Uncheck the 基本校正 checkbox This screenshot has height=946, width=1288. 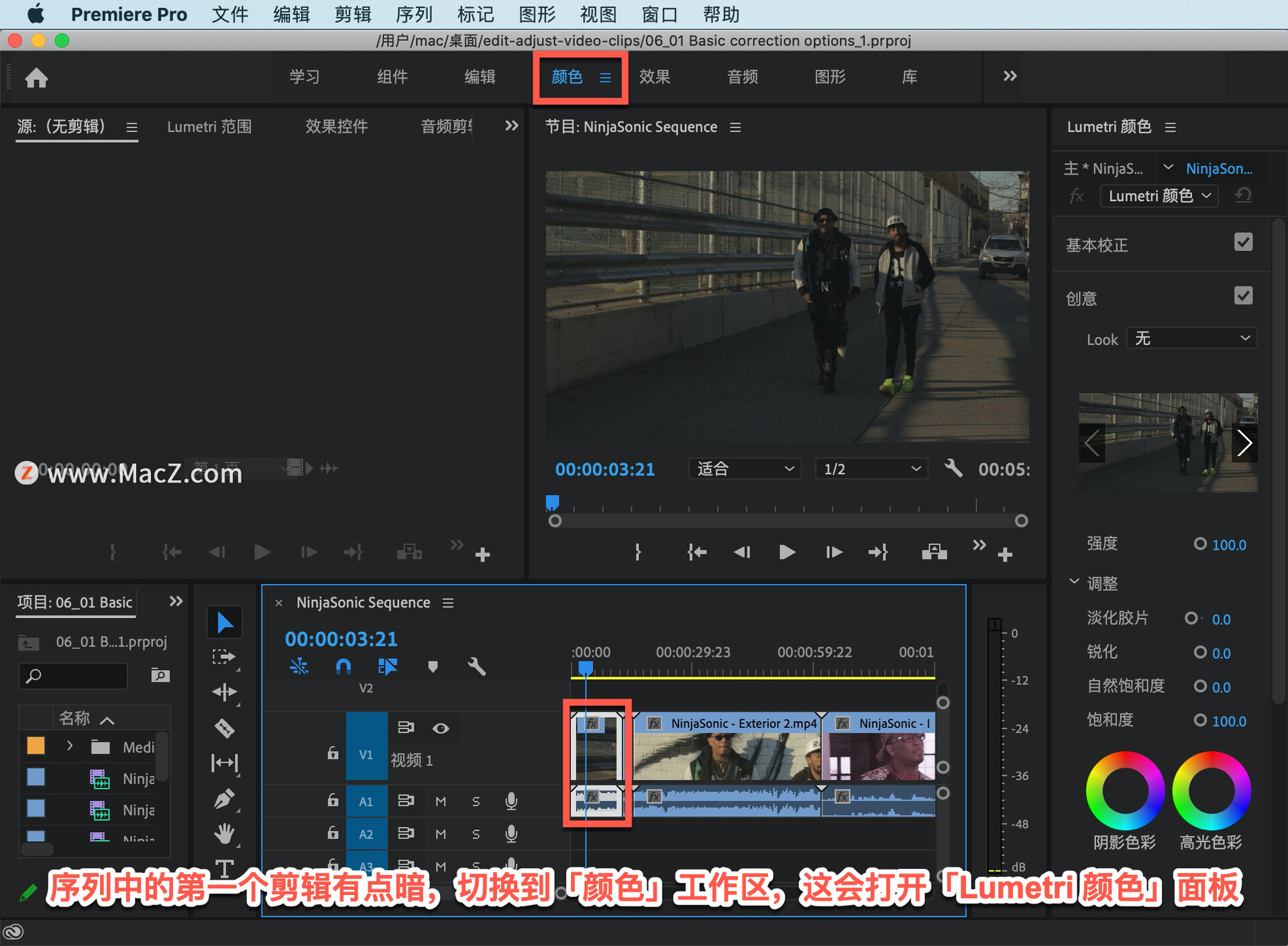click(x=1242, y=242)
